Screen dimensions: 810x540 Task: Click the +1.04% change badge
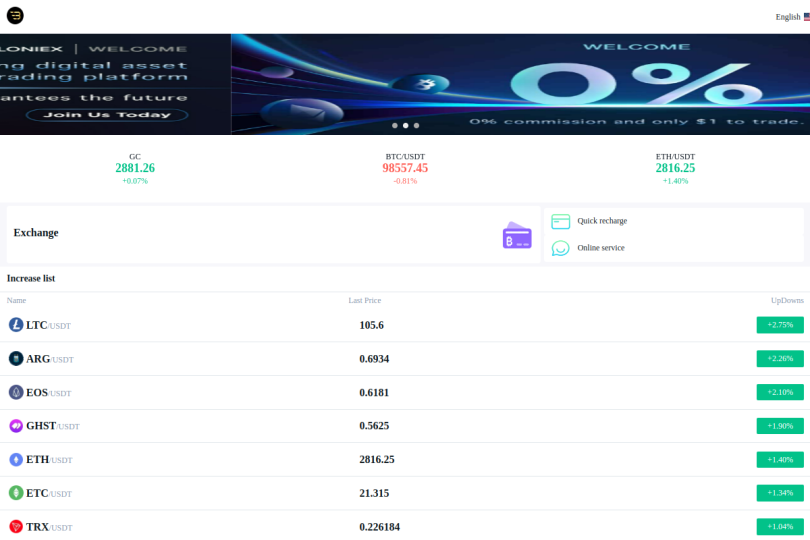coord(780,527)
